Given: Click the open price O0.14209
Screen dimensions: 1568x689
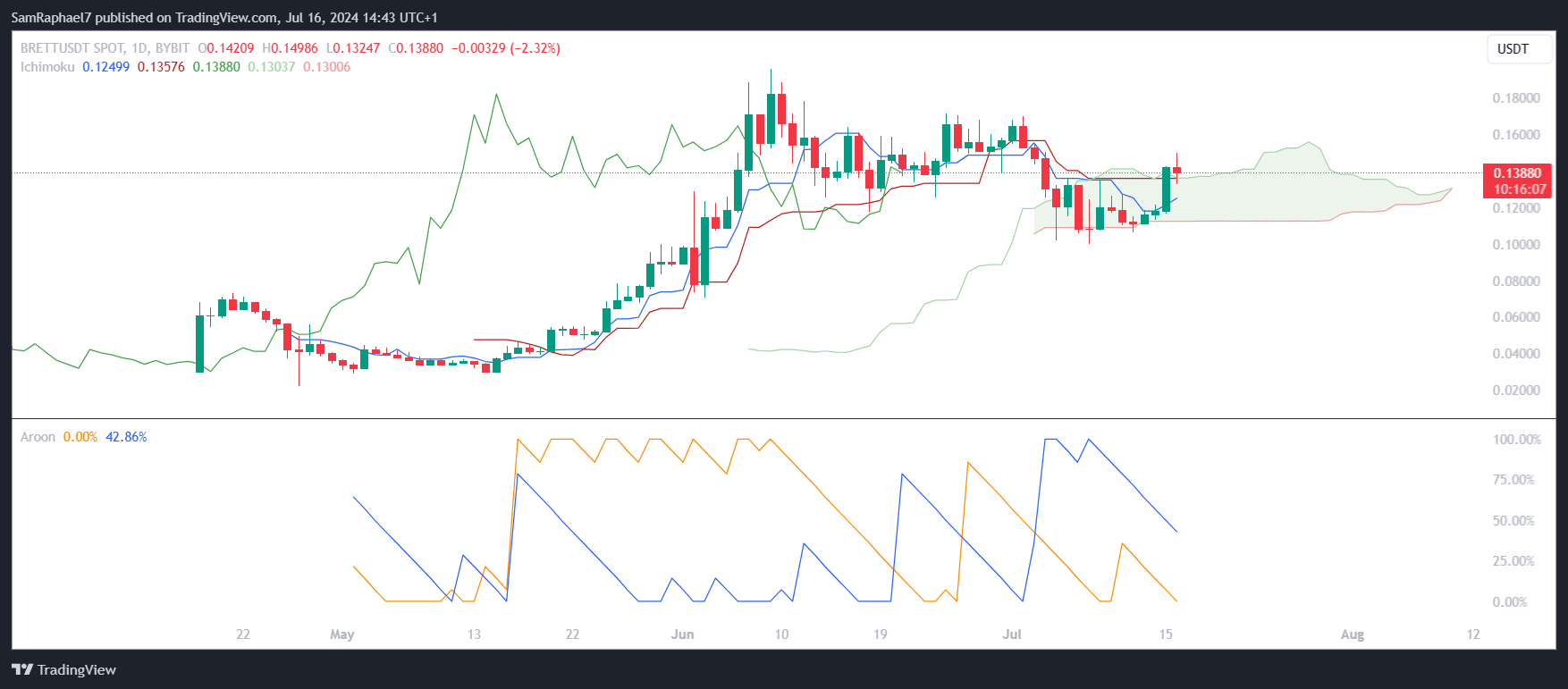Looking at the screenshot, I should [x=226, y=48].
